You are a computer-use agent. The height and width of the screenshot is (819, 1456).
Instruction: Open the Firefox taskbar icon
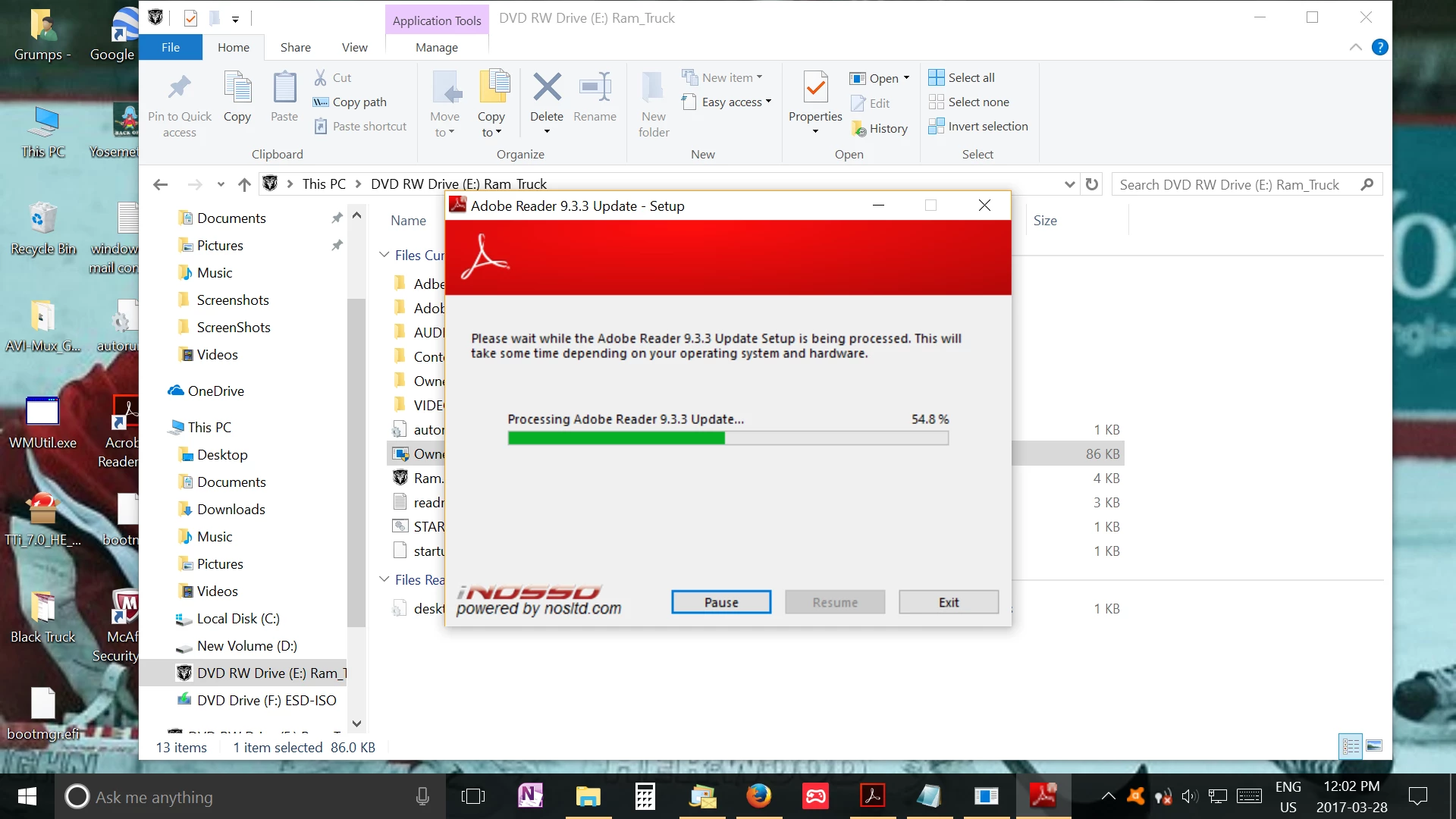(758, 796)
